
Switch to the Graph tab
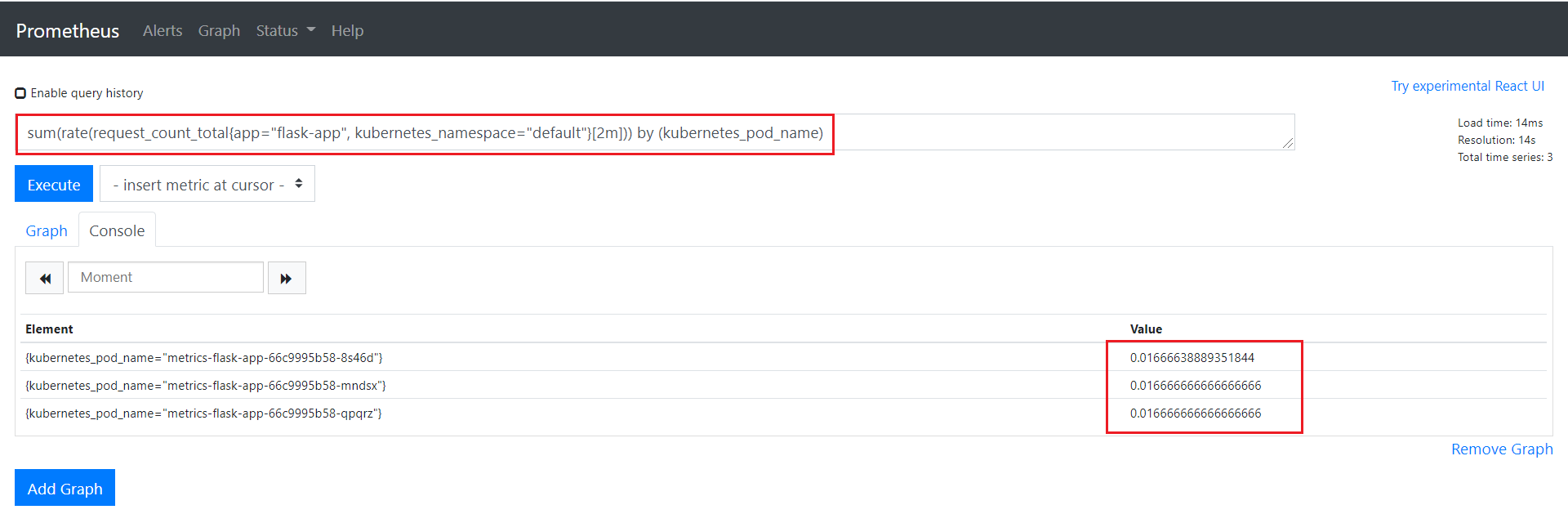click(47, 230)
